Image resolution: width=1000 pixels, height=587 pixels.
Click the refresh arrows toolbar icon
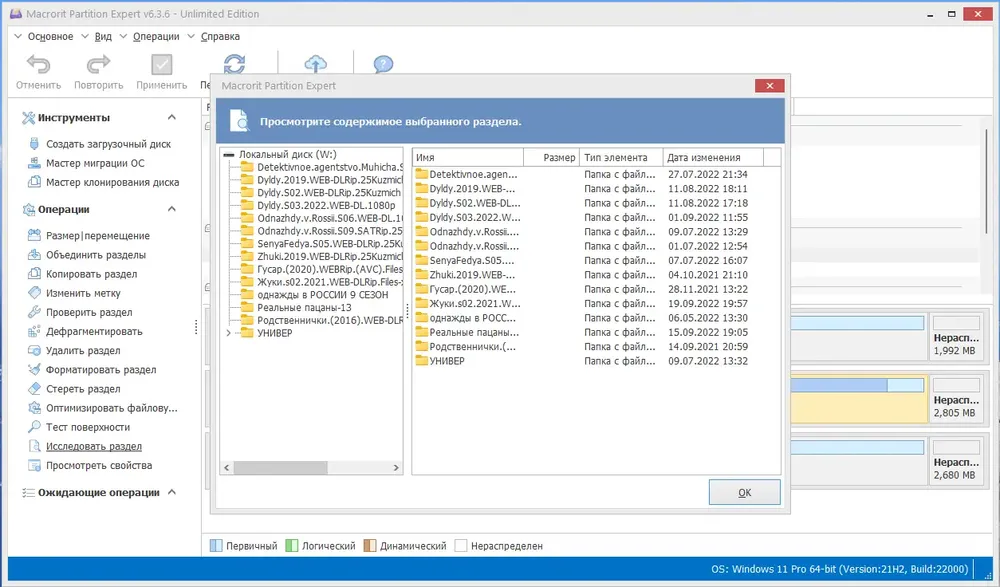(234, 64)
